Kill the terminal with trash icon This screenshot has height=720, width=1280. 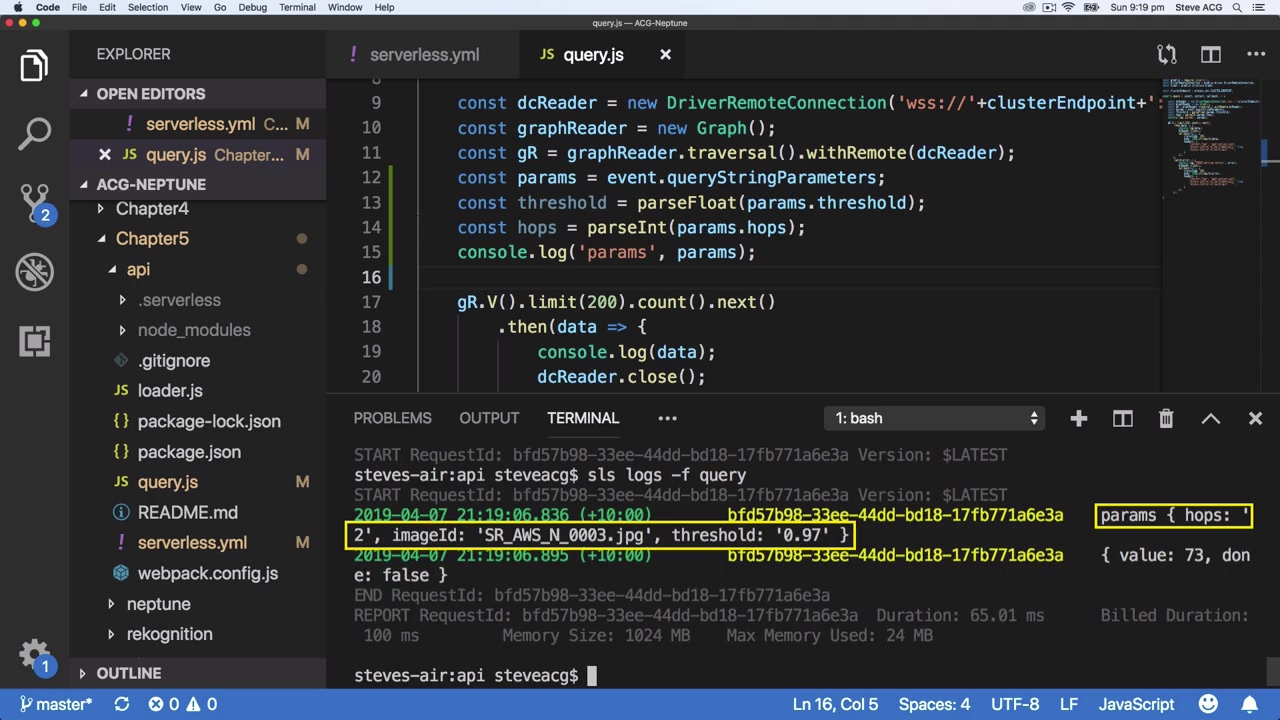click(1166, 418)
